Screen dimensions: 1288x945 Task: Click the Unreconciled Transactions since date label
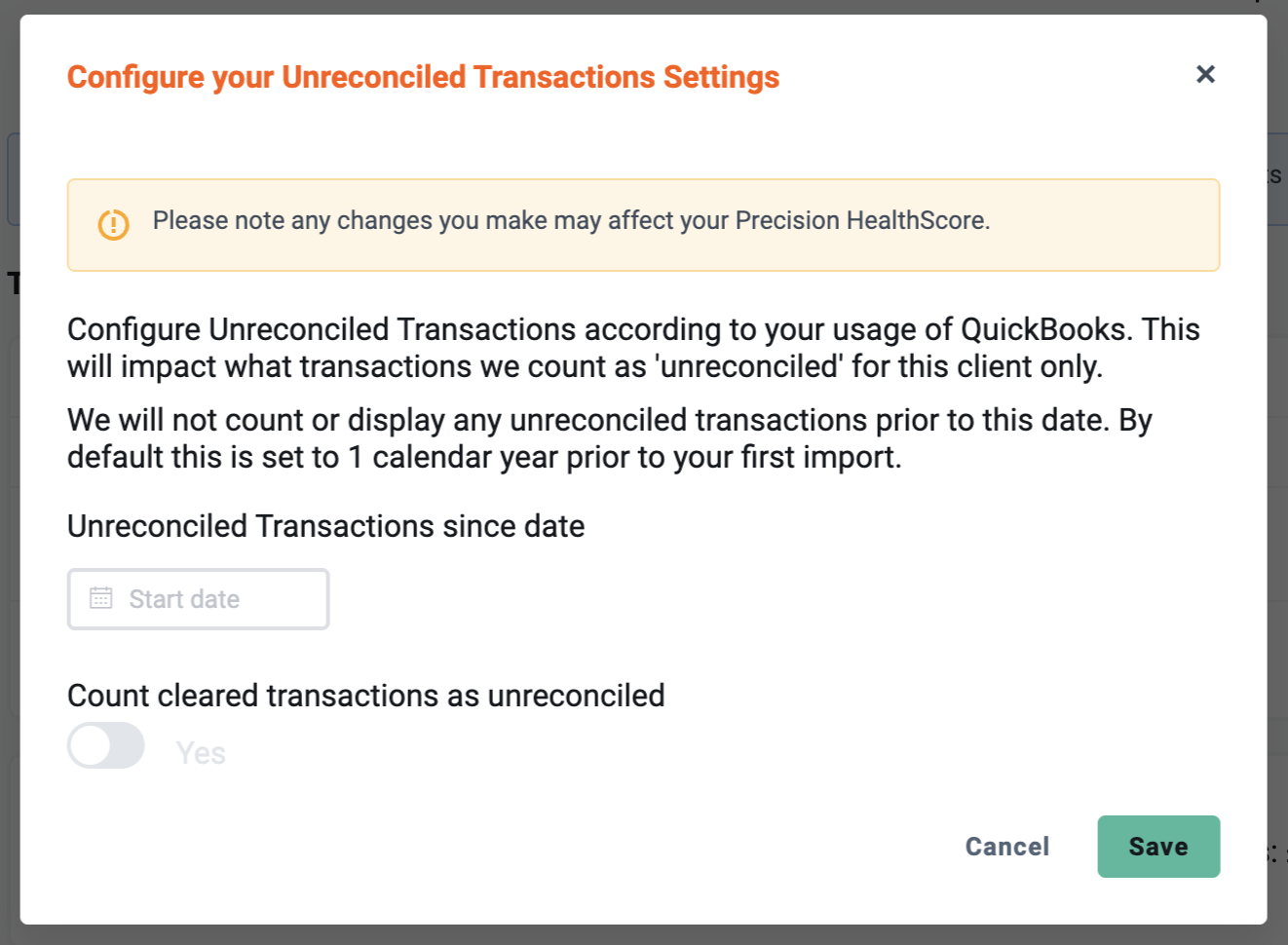(x=326, y=526)
